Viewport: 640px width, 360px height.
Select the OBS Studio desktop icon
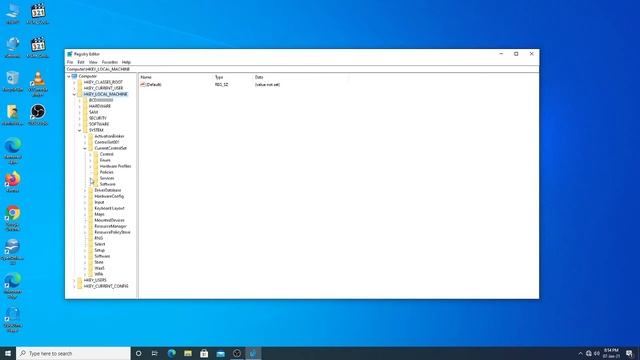click(x=38, y=115)
